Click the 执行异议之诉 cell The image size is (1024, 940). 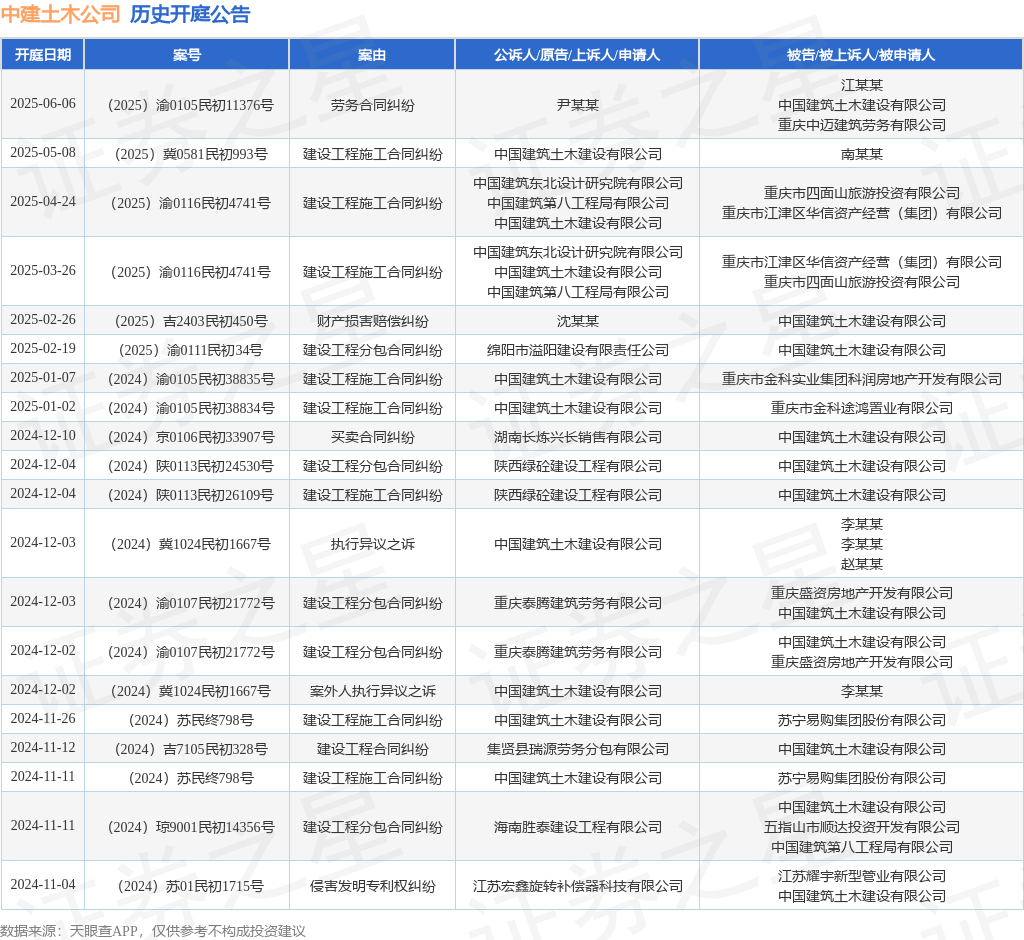click(372, 544)
